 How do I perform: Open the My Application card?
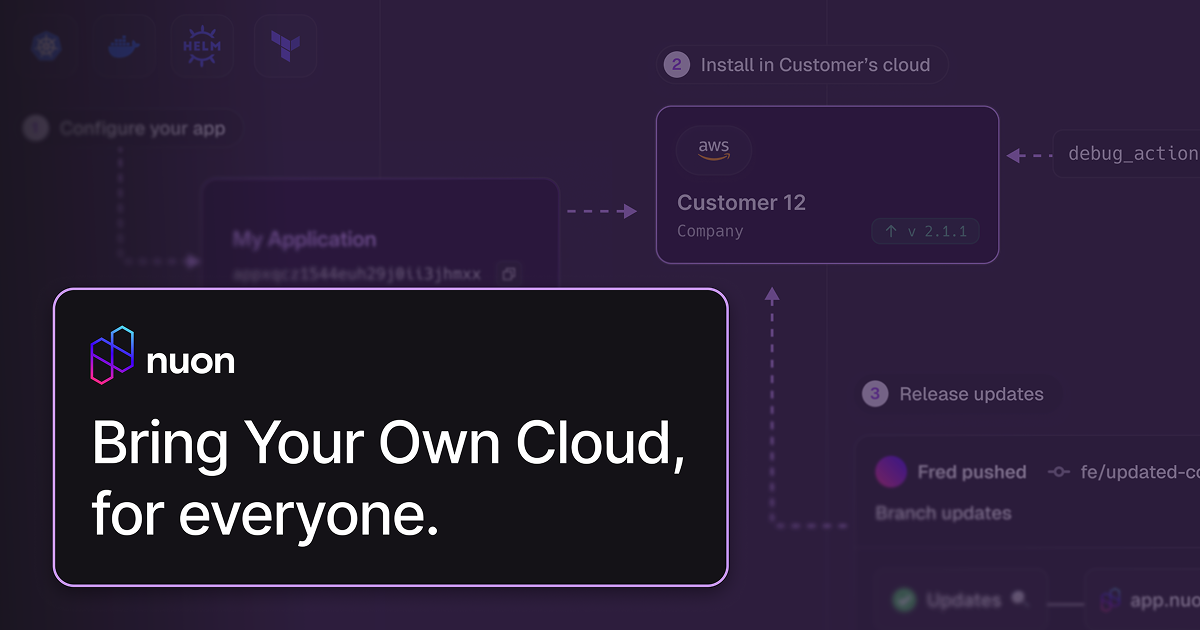click(304, 239)
